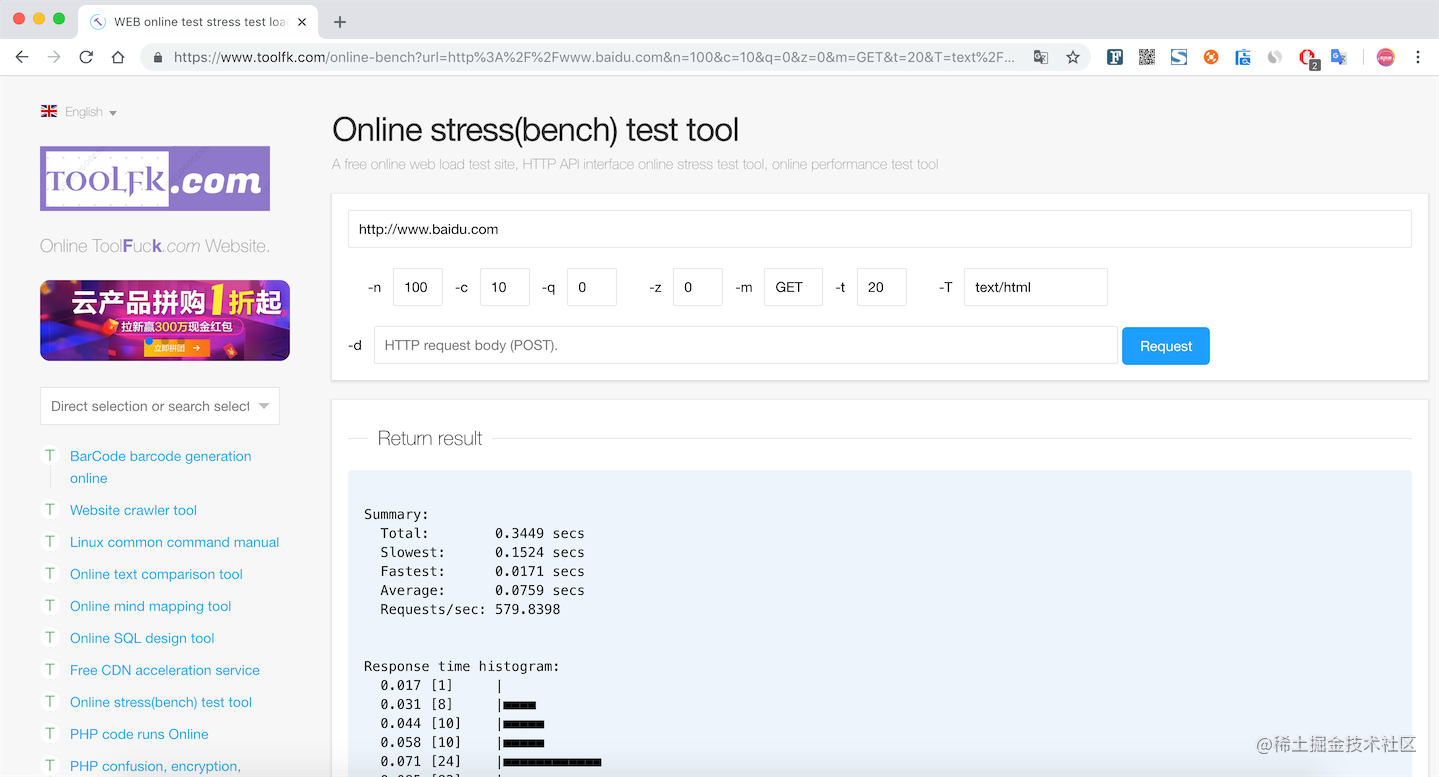The width and height of the screenshot is (1439, 777).
Task: Click the Requests/sec: 579.8398 line
Action: 470,609
